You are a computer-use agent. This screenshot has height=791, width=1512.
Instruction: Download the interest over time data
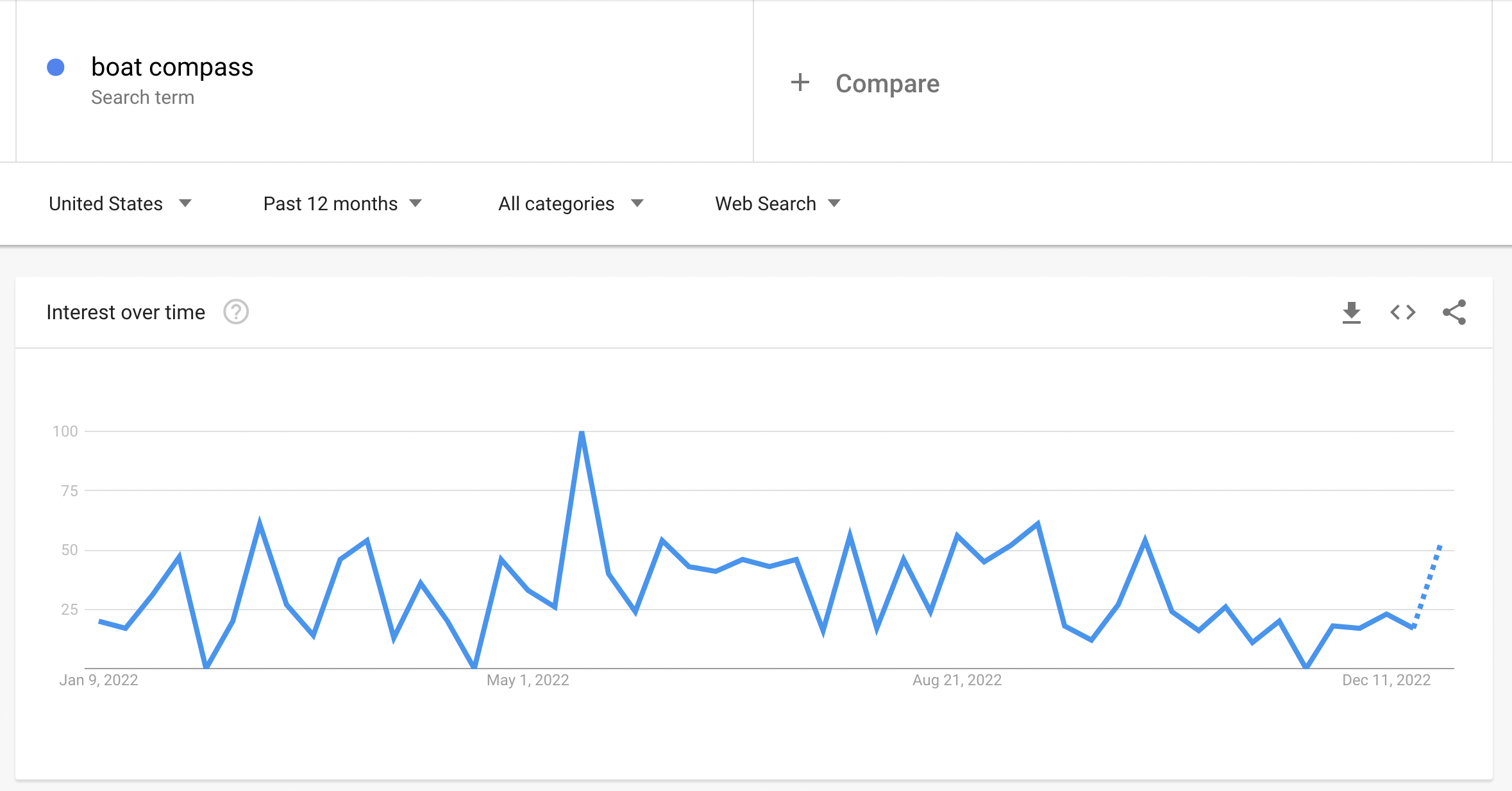coord(1351,312)
